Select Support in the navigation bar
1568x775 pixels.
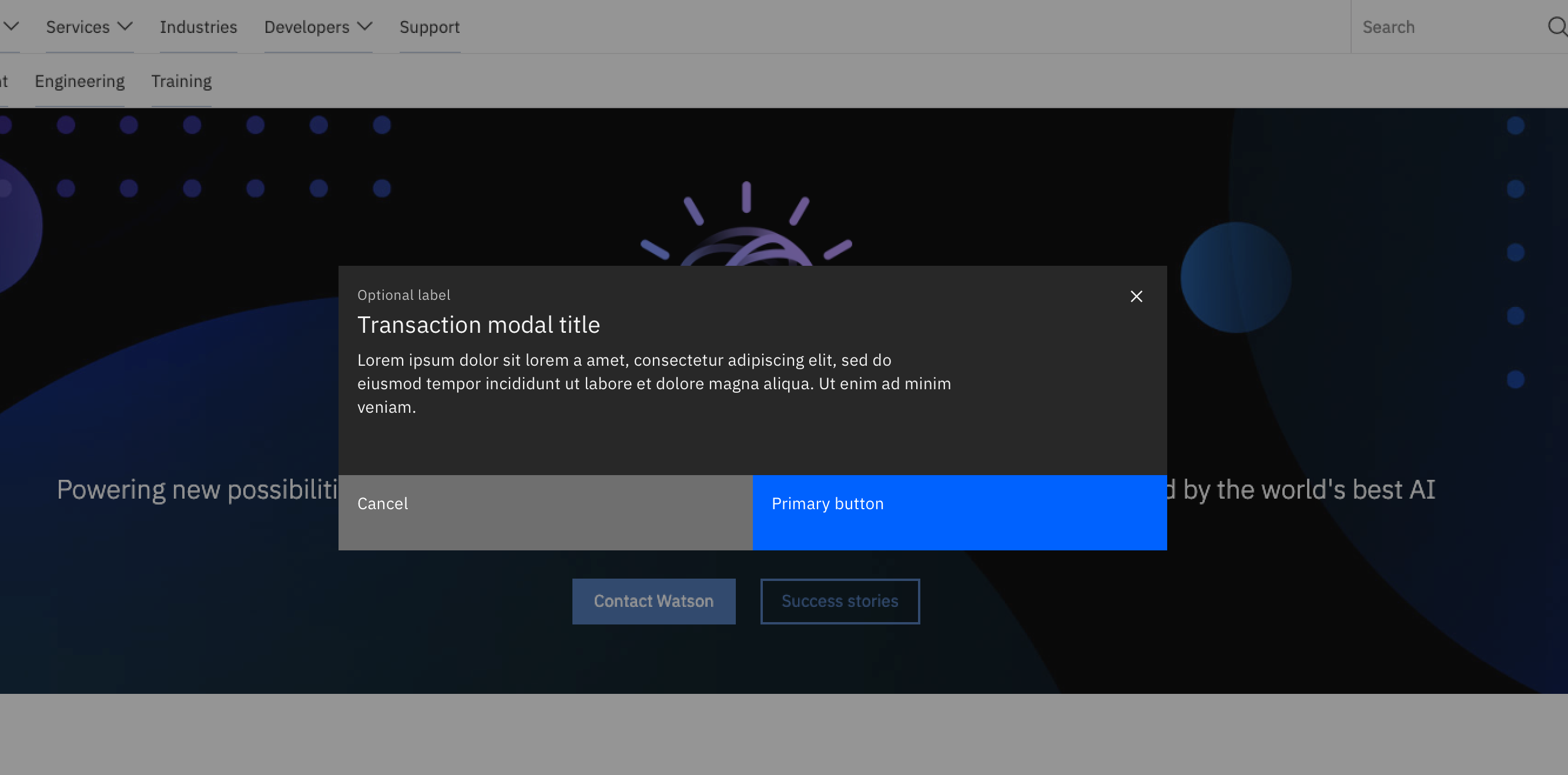[x=429, y=27]
